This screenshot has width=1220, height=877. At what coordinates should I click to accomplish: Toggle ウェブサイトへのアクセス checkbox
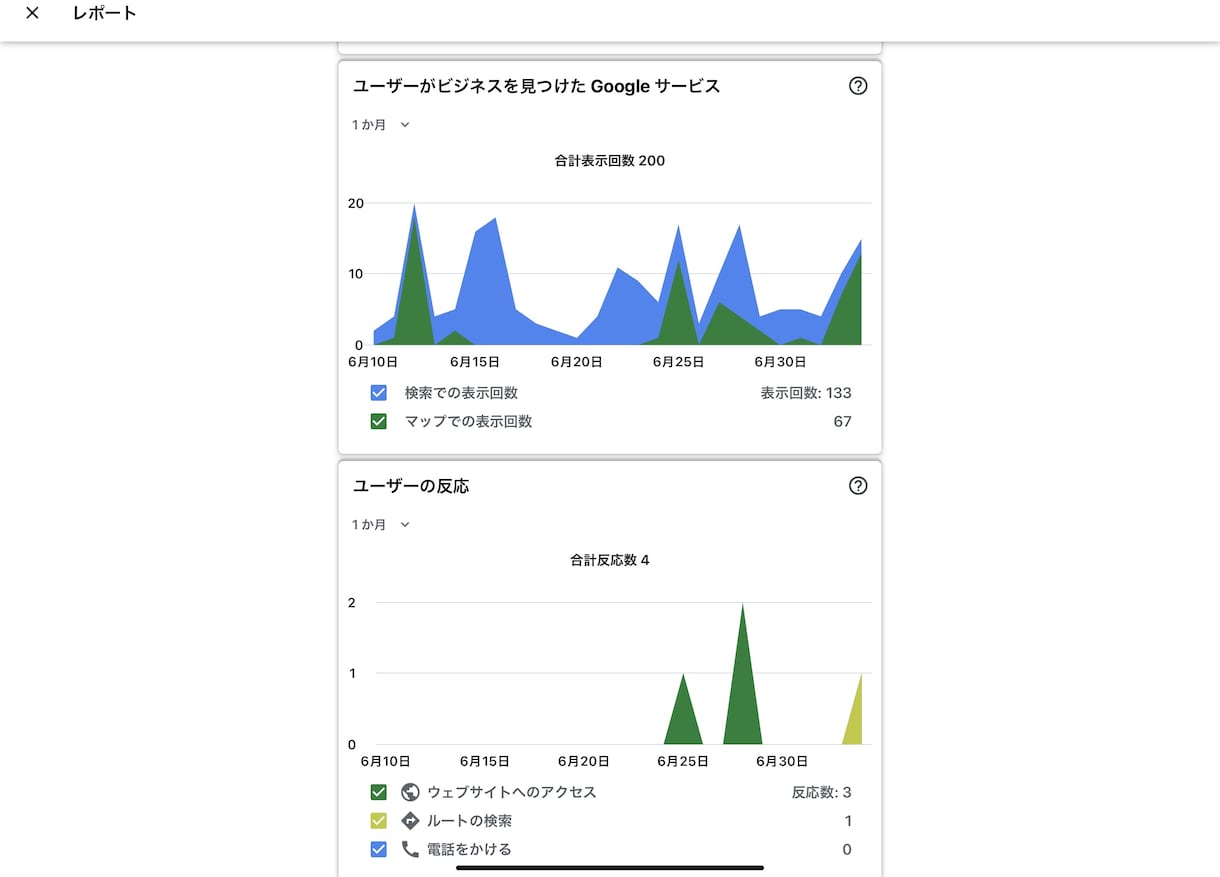(378, 792)
